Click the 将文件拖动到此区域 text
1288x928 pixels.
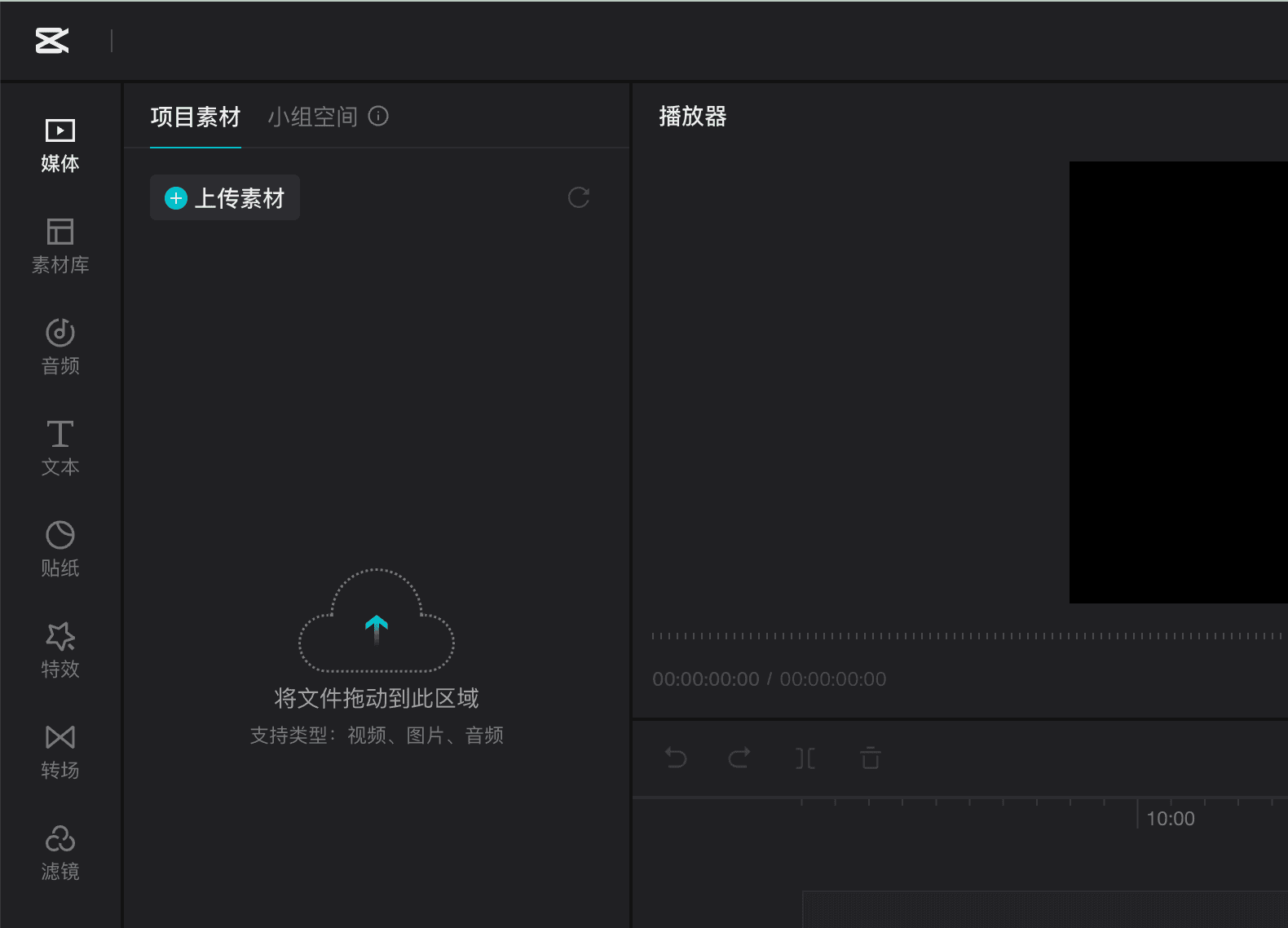[377, 698]
